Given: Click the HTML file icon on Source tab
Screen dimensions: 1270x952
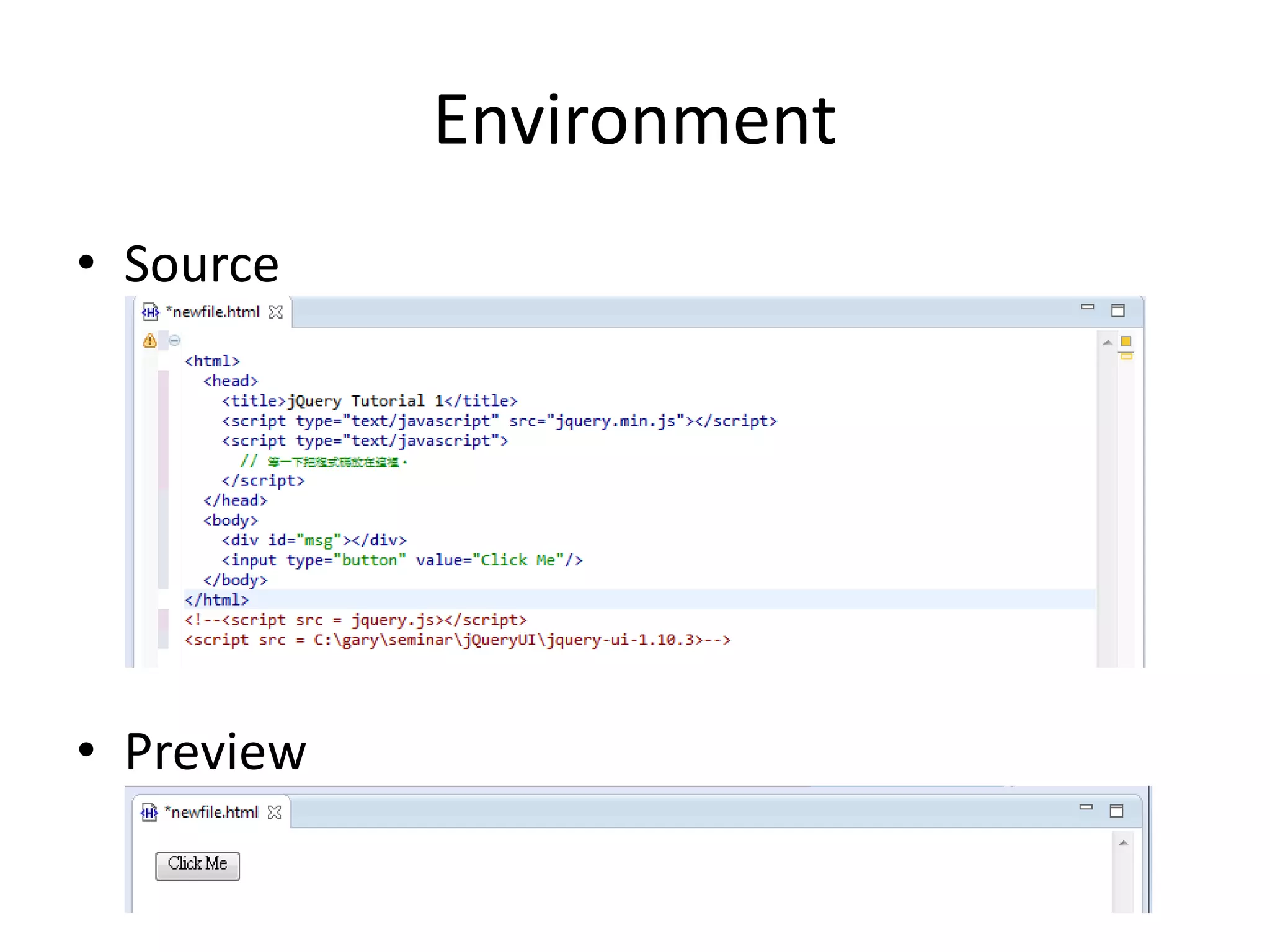Looking at the screenshot, I should point(151,312).
